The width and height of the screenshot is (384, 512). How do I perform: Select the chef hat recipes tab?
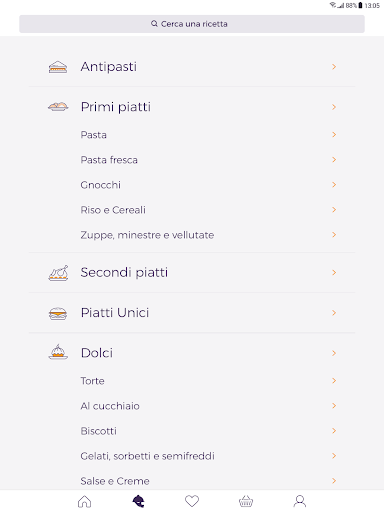tap(138, 501)
